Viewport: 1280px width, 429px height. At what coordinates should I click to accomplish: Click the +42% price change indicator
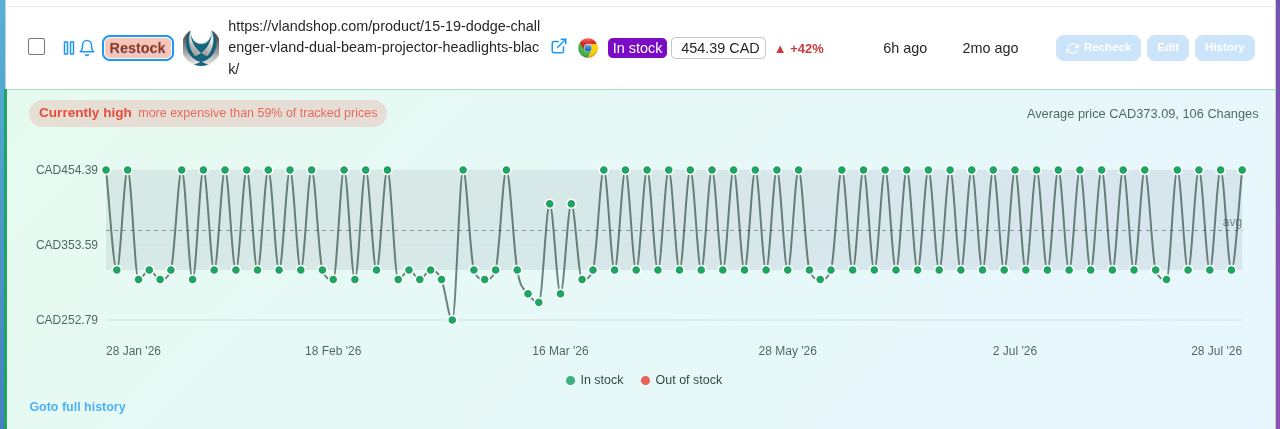(x=799, y=48)
